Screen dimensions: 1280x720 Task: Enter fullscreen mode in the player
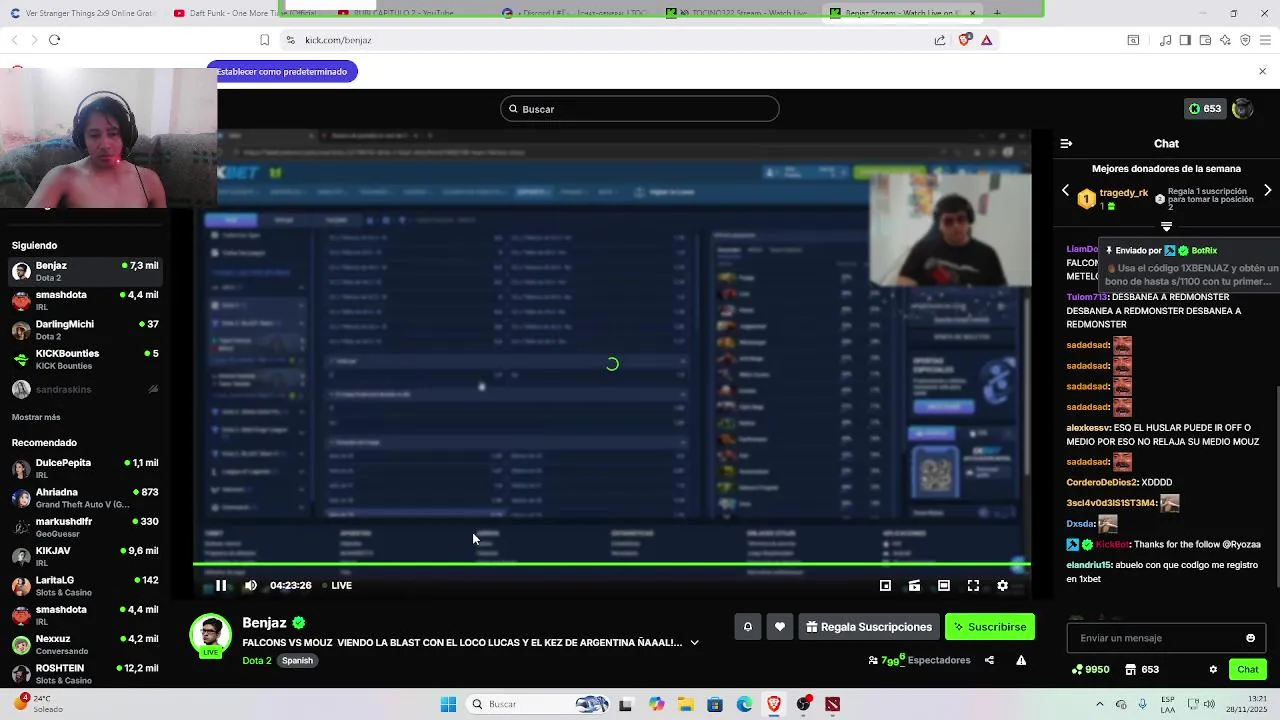coord(973,586)
